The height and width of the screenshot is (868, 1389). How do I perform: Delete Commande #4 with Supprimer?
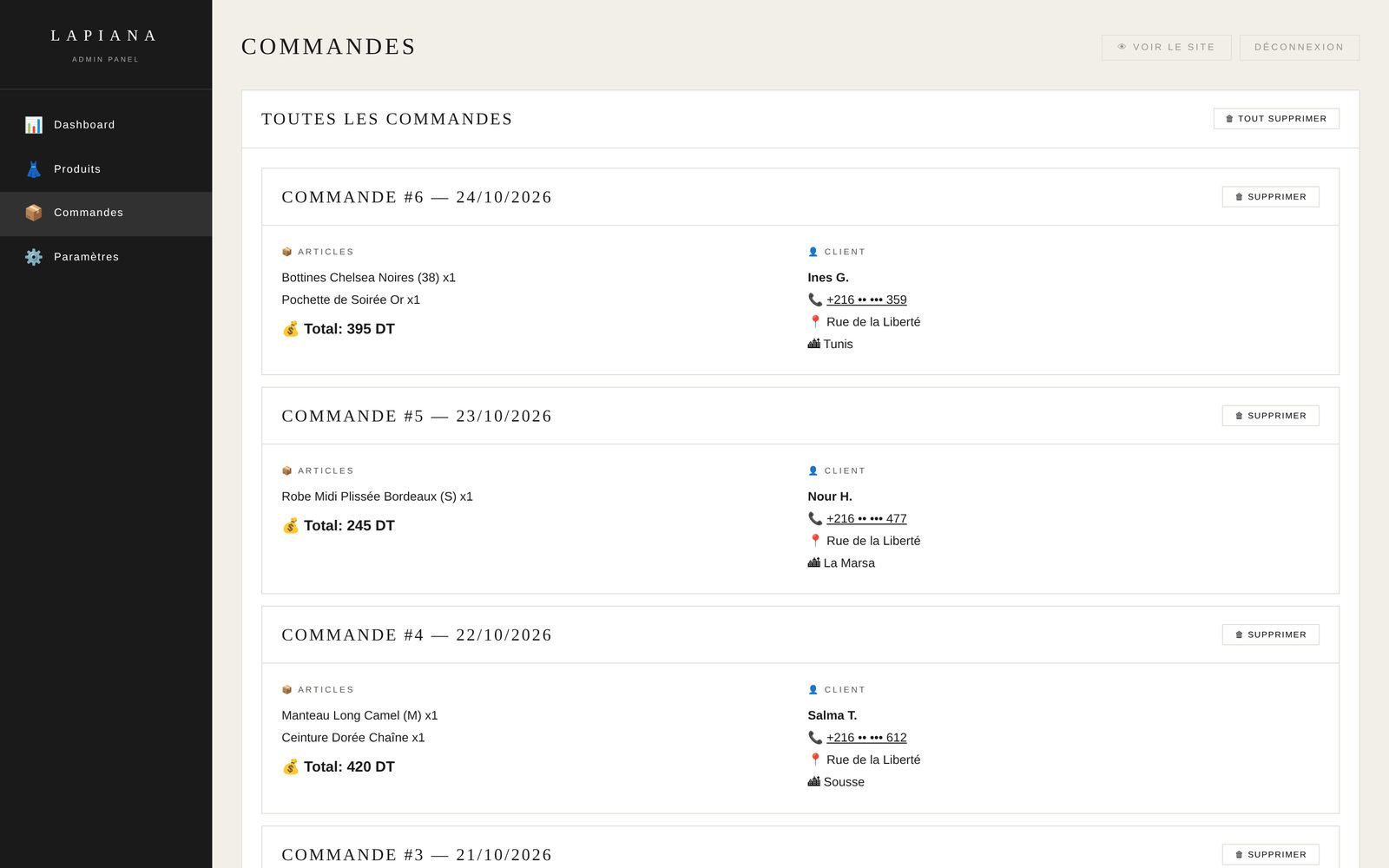[1271, 635]
